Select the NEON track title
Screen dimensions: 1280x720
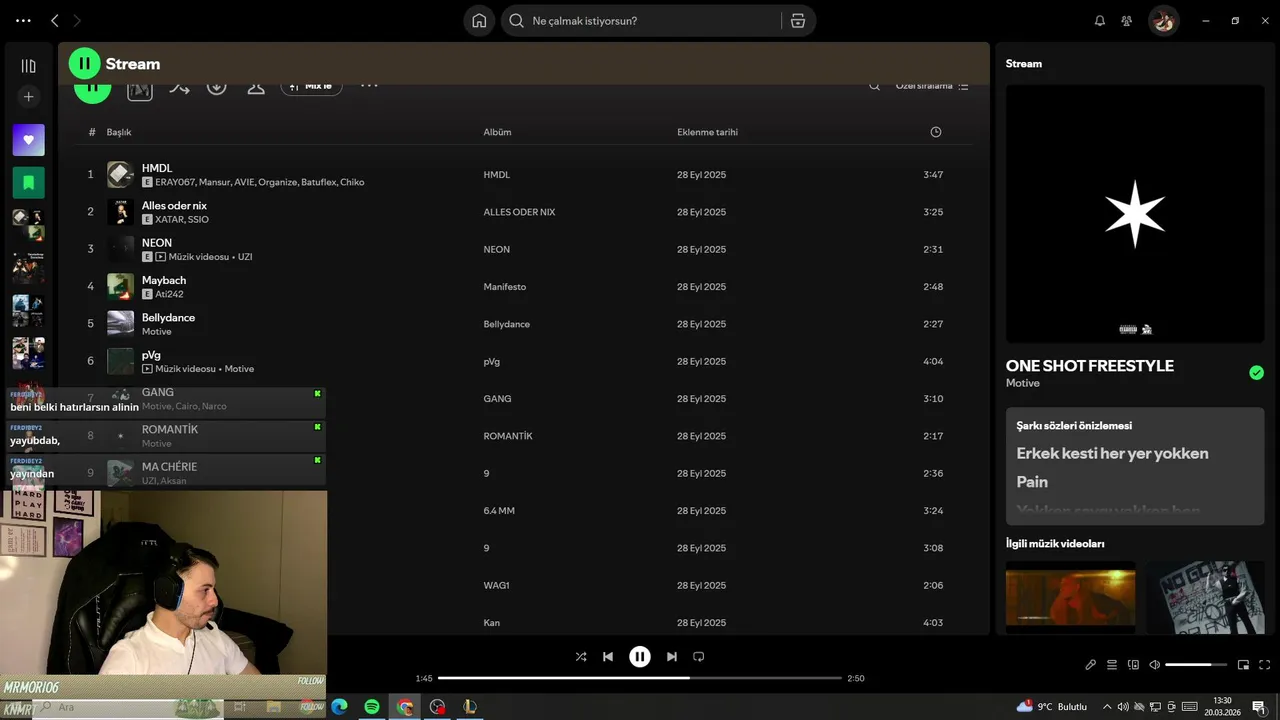157,243
